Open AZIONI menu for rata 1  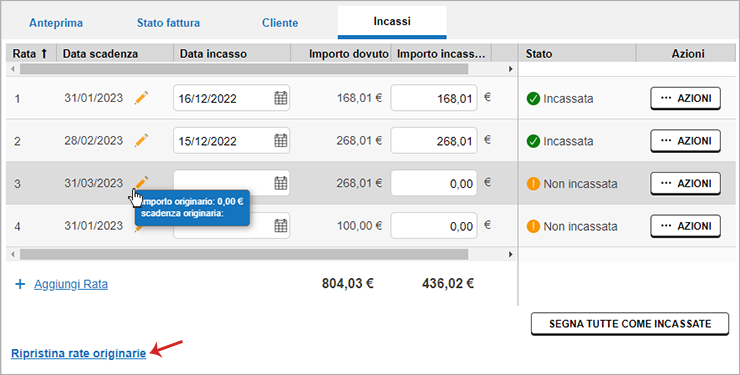685,98
